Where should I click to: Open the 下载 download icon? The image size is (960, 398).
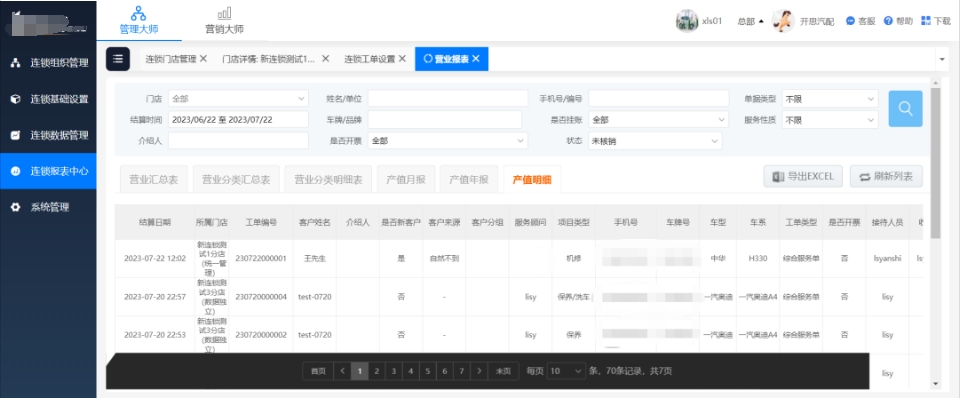(926, 21)
